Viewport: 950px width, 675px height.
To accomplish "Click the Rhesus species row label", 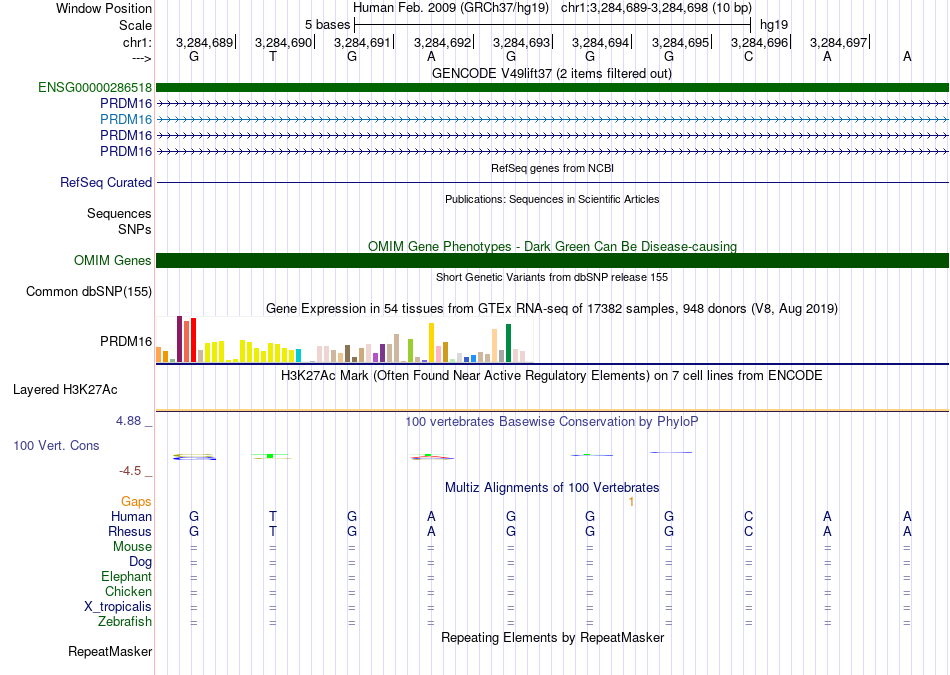I will click(130, 531).
